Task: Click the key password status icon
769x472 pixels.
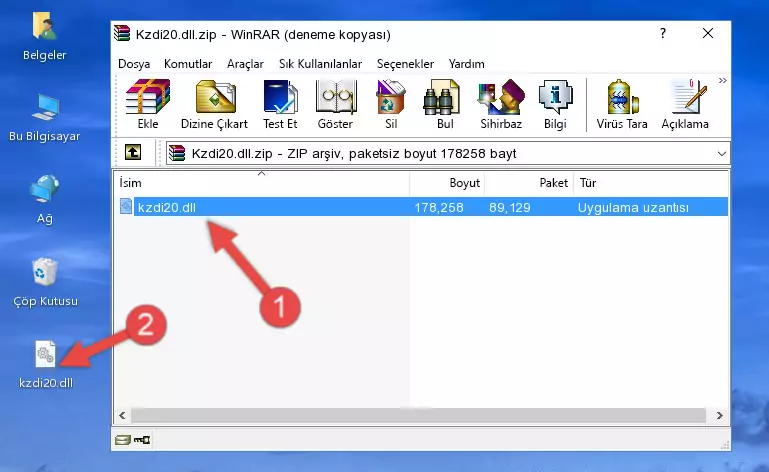Action: pos(142,440)
